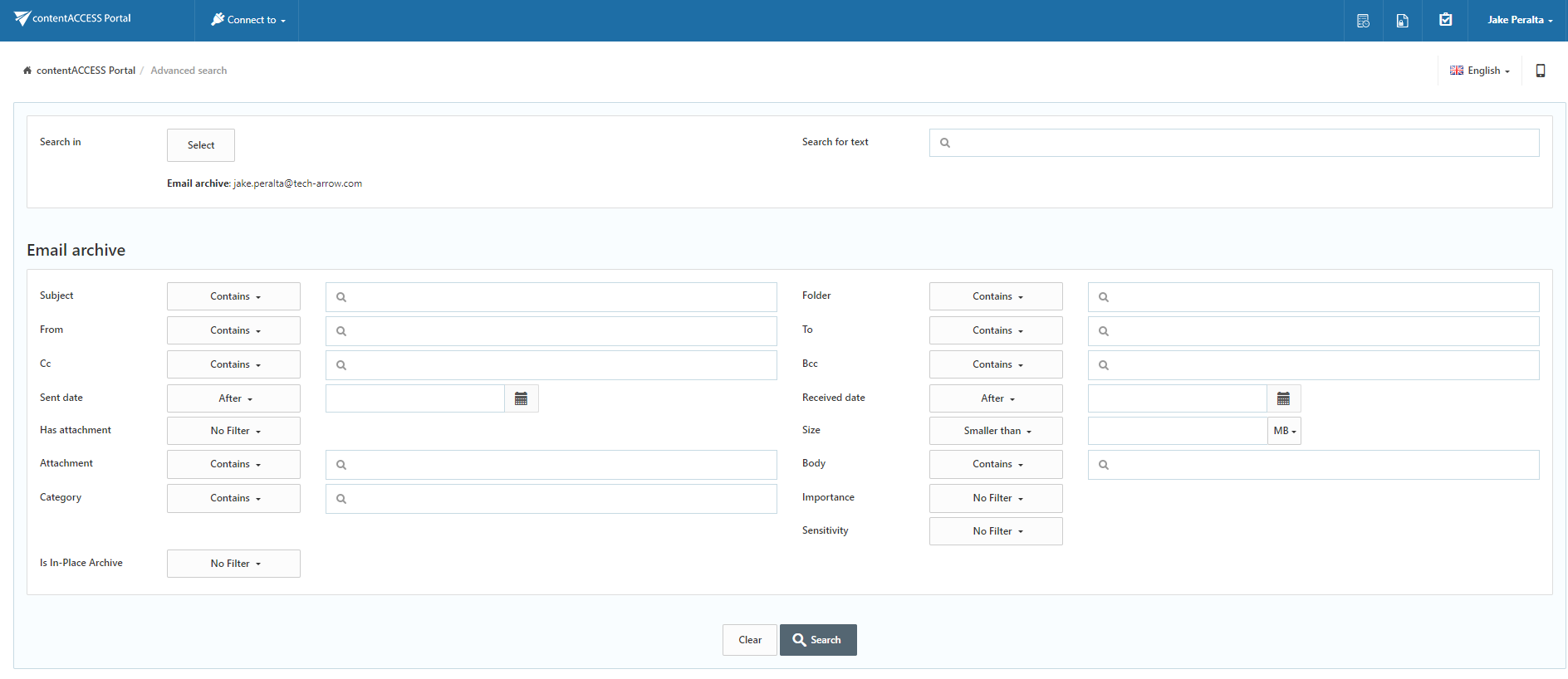Click the clipboard checkmark icon
This screenshot has width=1568, height=679.
click(1445, 20)
